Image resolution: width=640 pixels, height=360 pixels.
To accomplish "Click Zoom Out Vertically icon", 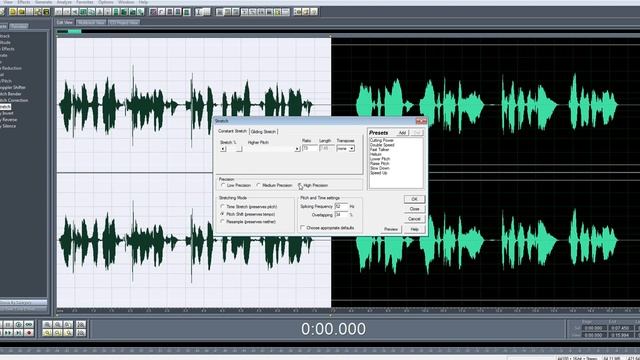I will 81,333.
